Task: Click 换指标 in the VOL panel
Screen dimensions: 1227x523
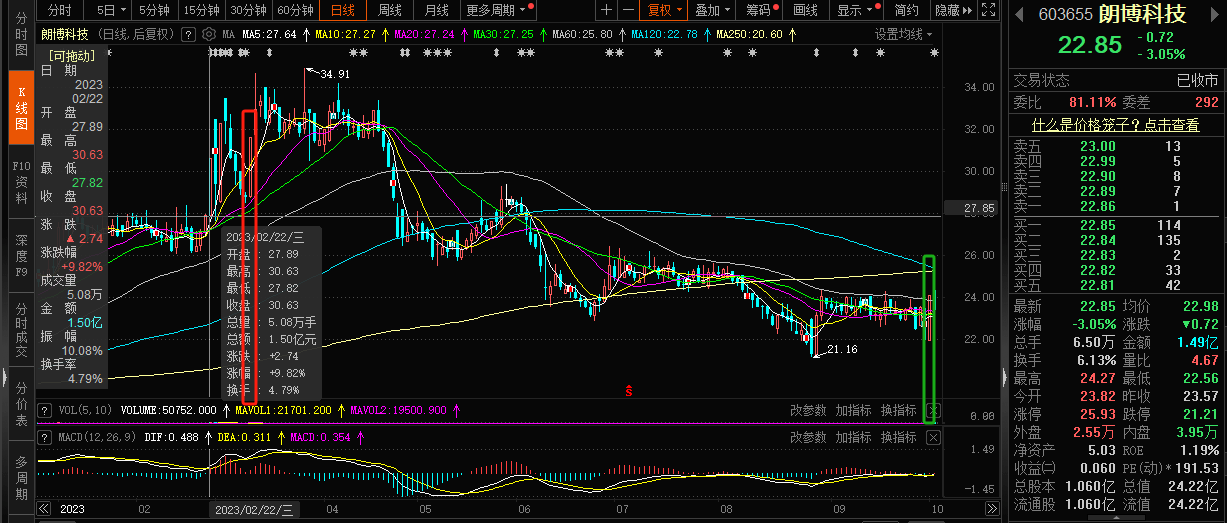Action: 899,410
